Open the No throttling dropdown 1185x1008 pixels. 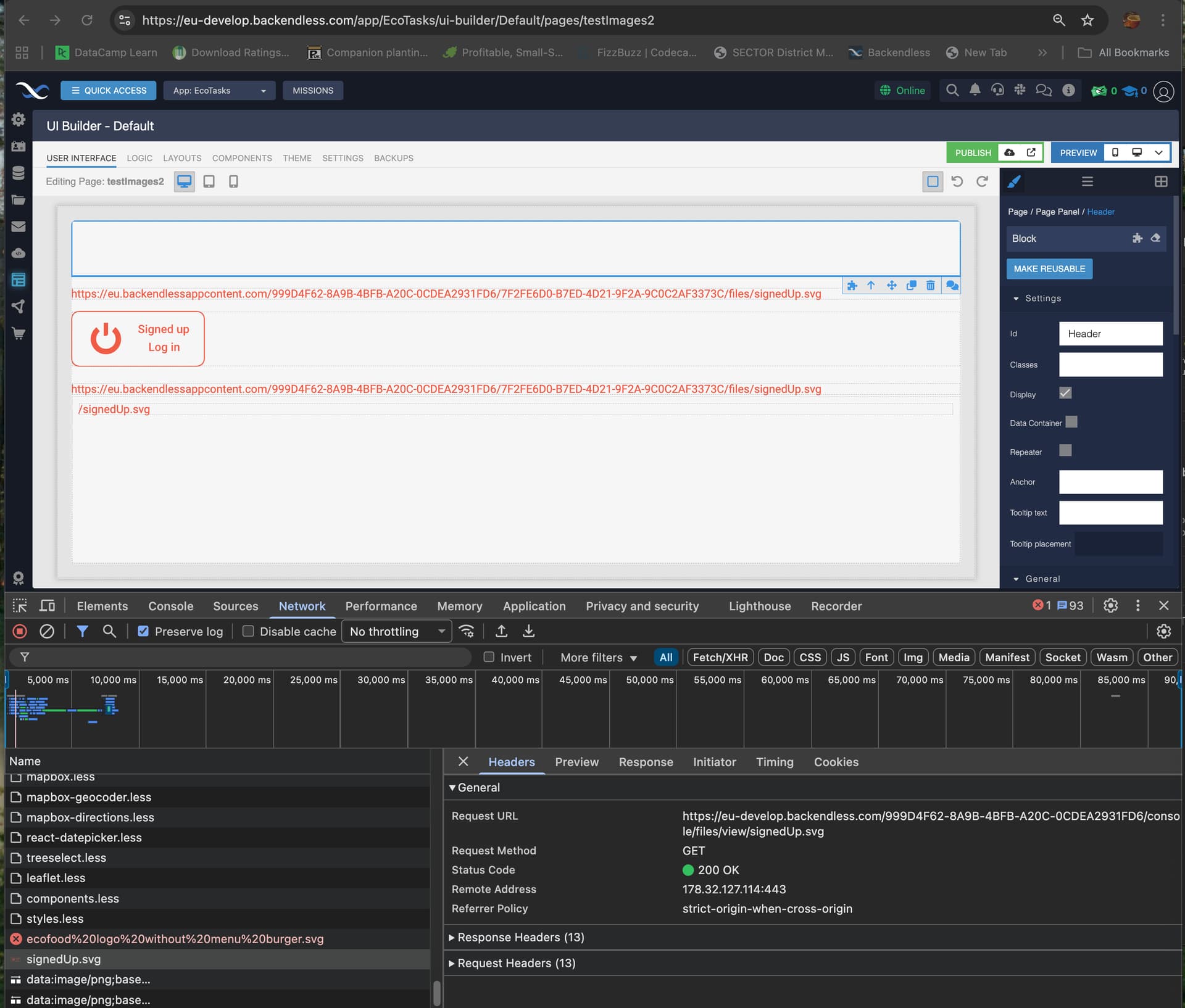pos(396,631)
